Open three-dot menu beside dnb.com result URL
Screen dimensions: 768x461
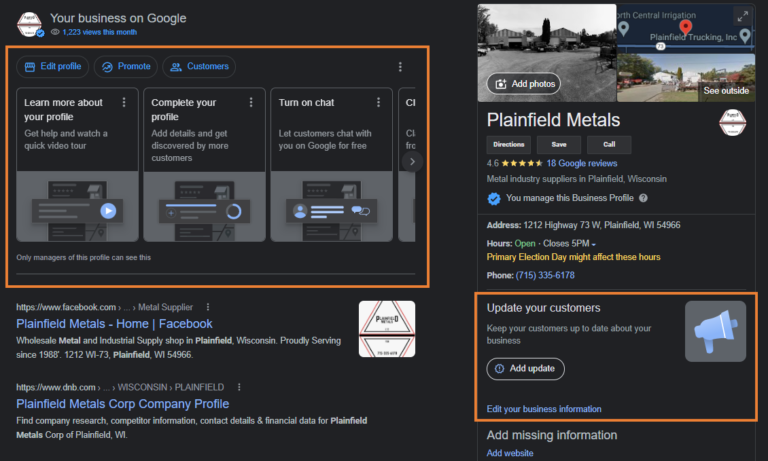239,387
